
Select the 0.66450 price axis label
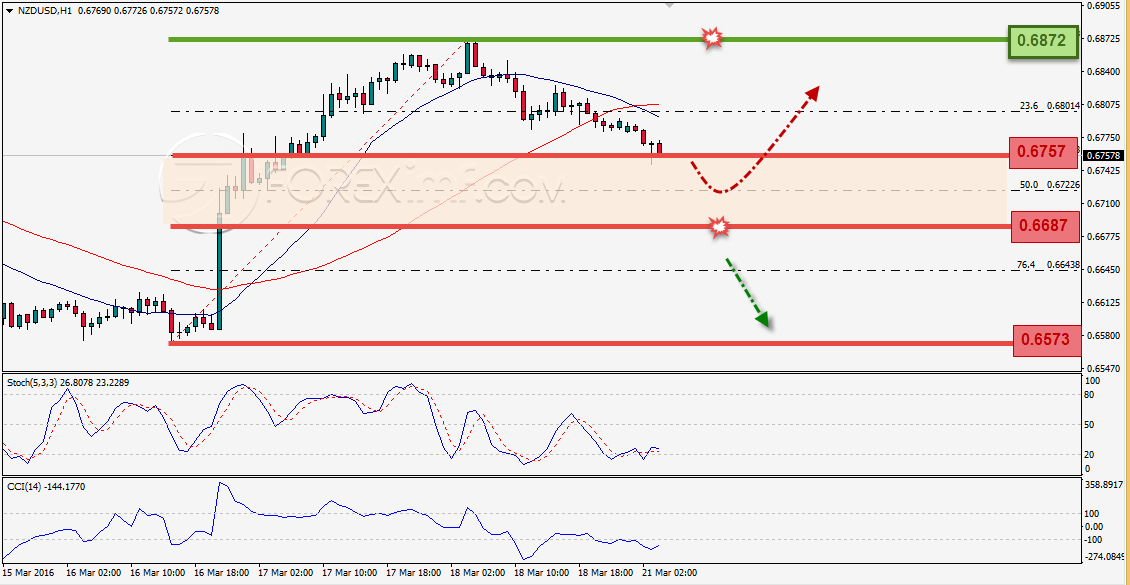tap(1103, 269)
